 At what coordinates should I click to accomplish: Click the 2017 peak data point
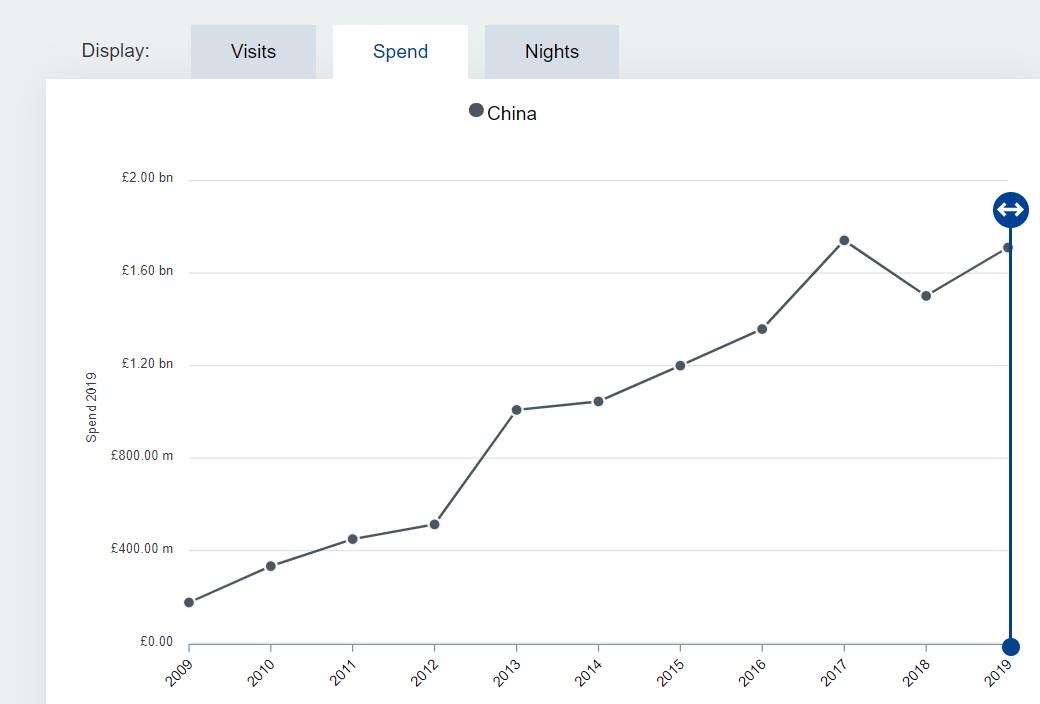tap(844, 240)
